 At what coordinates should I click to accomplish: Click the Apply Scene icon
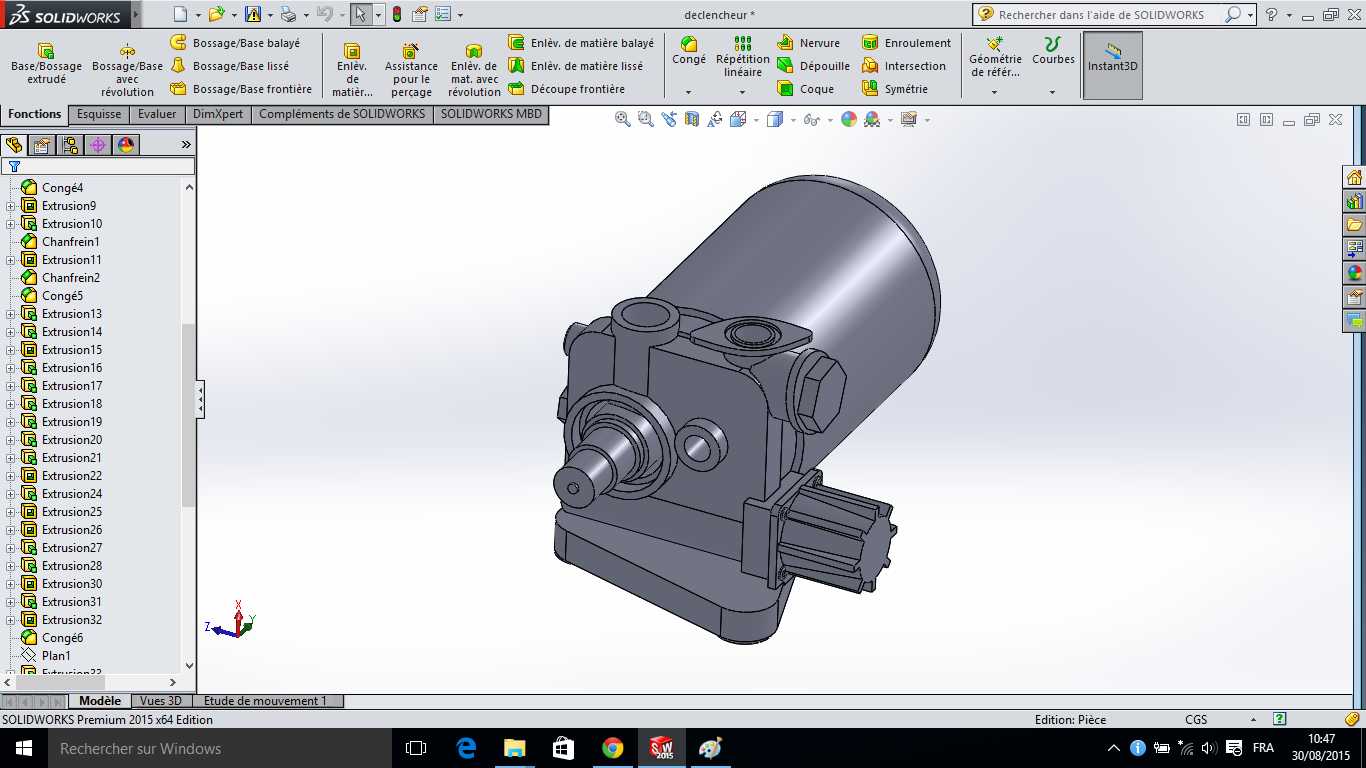point(872,119)
